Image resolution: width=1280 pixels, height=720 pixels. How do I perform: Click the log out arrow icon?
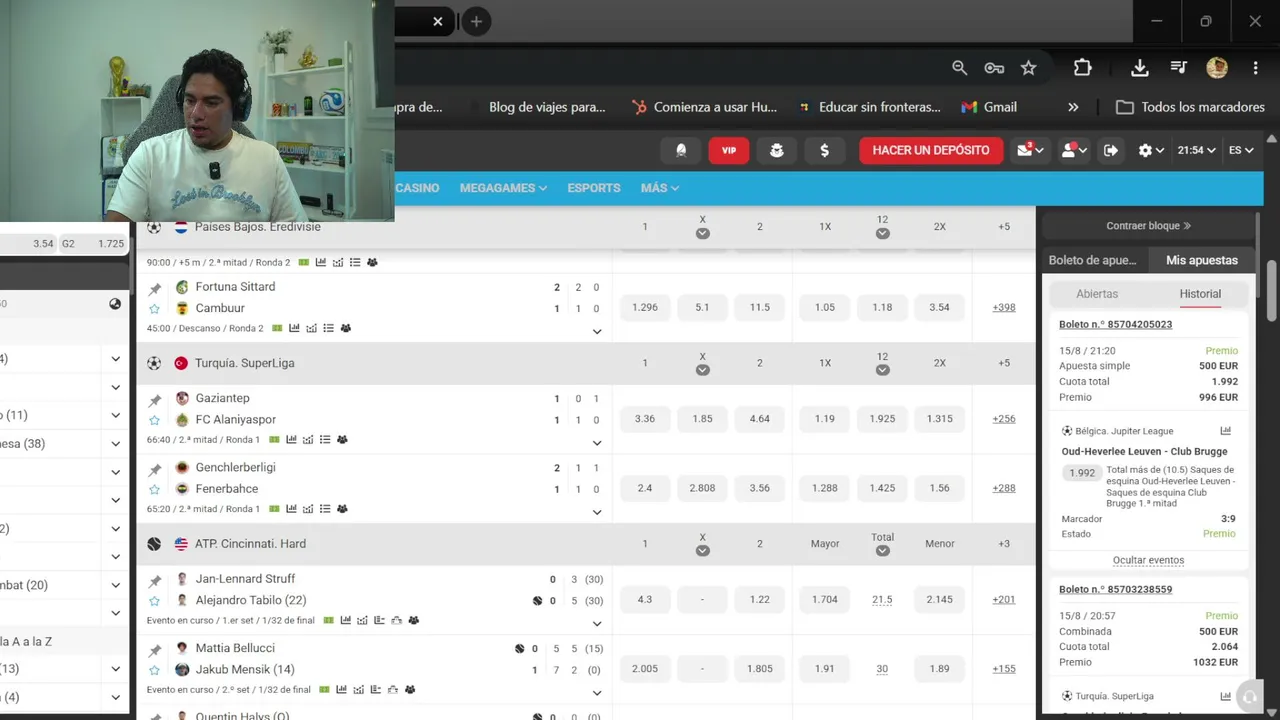point(1111,150)
